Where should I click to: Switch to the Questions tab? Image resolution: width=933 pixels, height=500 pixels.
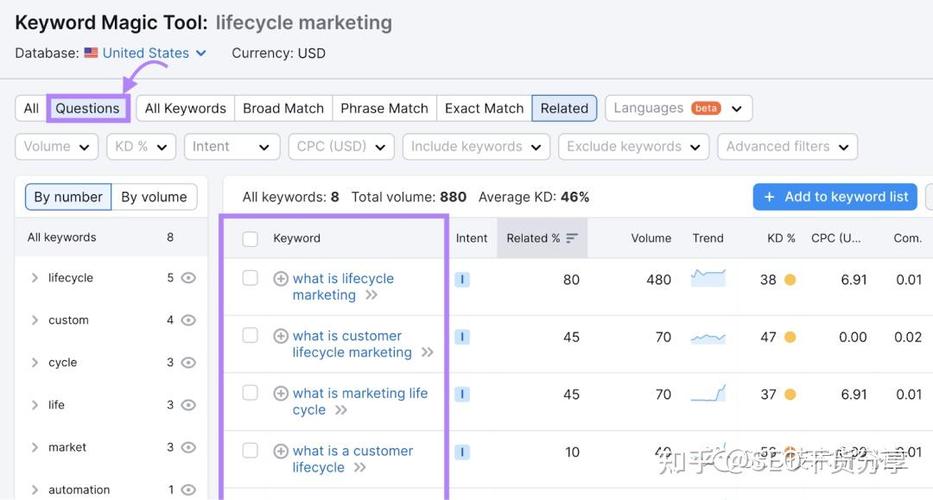87,108
